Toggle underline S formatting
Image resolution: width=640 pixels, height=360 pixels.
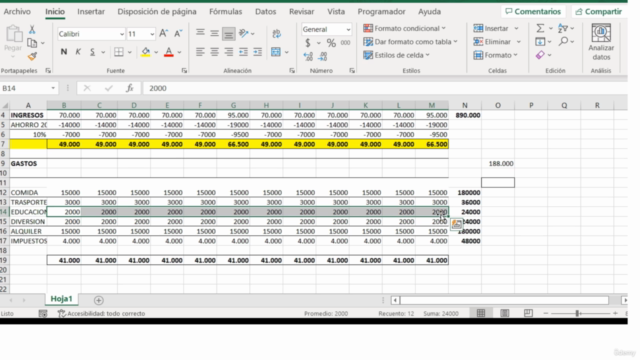pyautogui.click(x=92, y=52)
